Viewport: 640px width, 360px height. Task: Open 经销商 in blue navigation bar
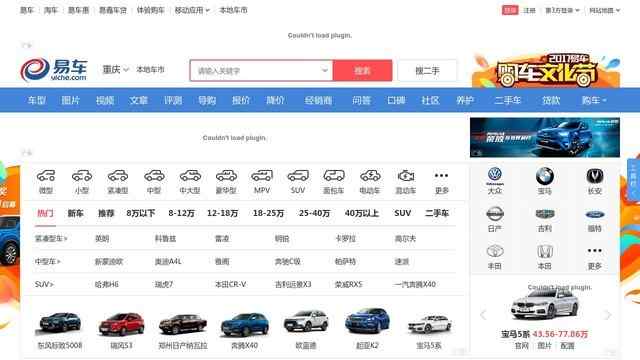[x=318, y=100]
